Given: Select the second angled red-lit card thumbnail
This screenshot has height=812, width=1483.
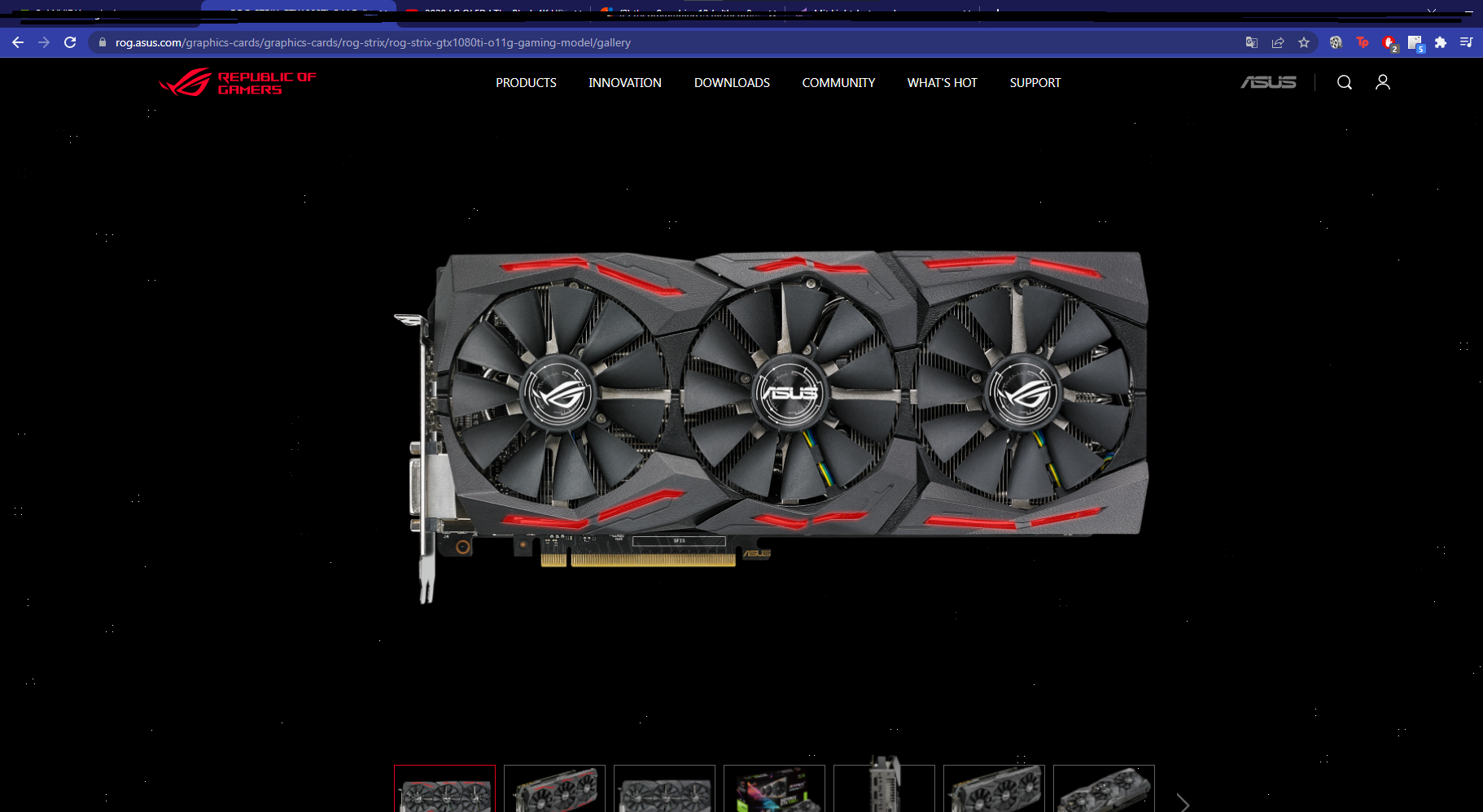Looking at the screenshot, I should coord(554,788).
